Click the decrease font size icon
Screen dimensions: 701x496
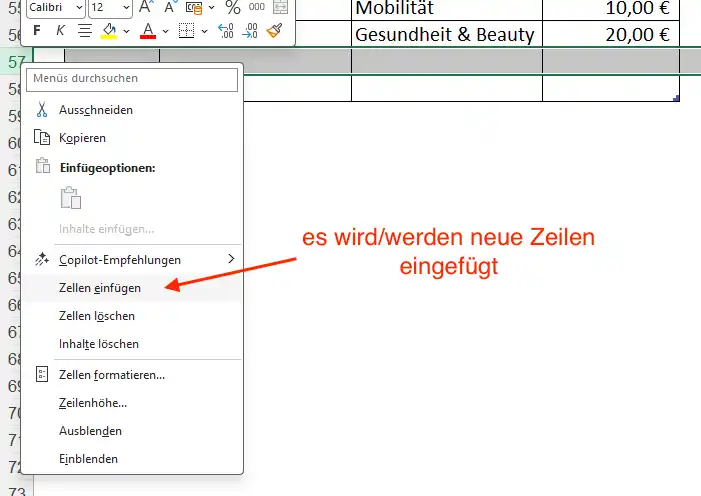coord(171,7)
